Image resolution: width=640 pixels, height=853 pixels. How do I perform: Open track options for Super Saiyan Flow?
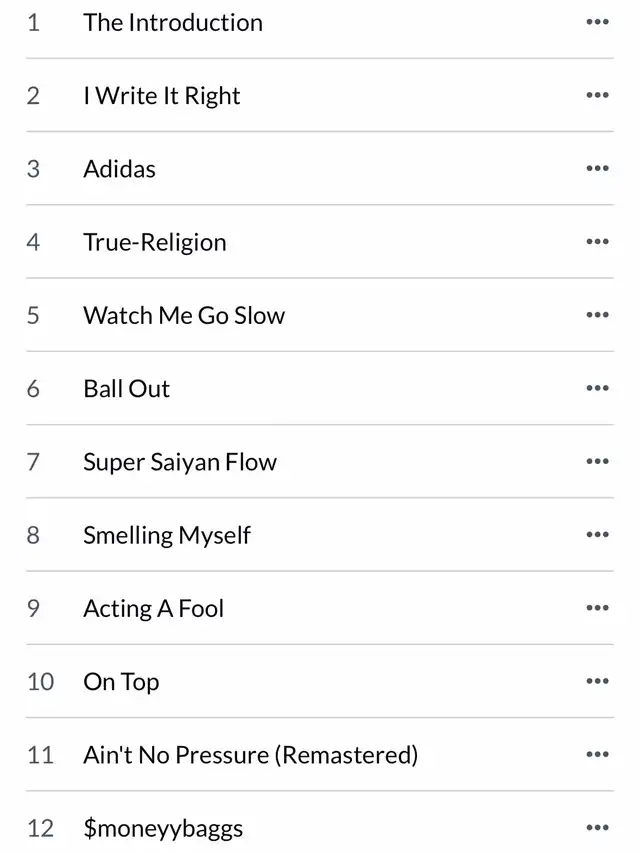[x=597, y=461]
